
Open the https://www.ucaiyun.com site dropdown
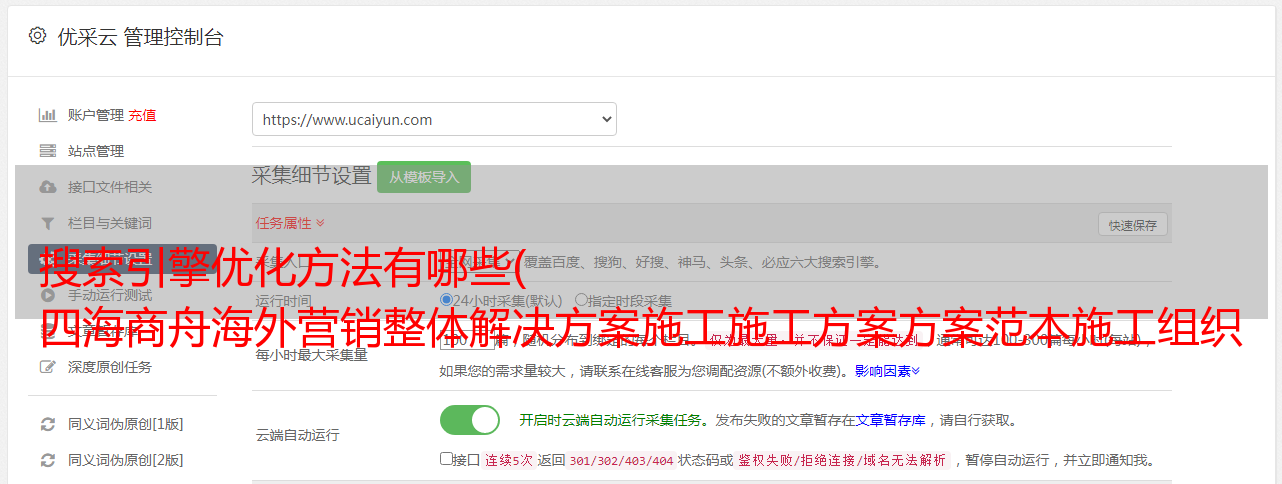click(x=434, y=119)
